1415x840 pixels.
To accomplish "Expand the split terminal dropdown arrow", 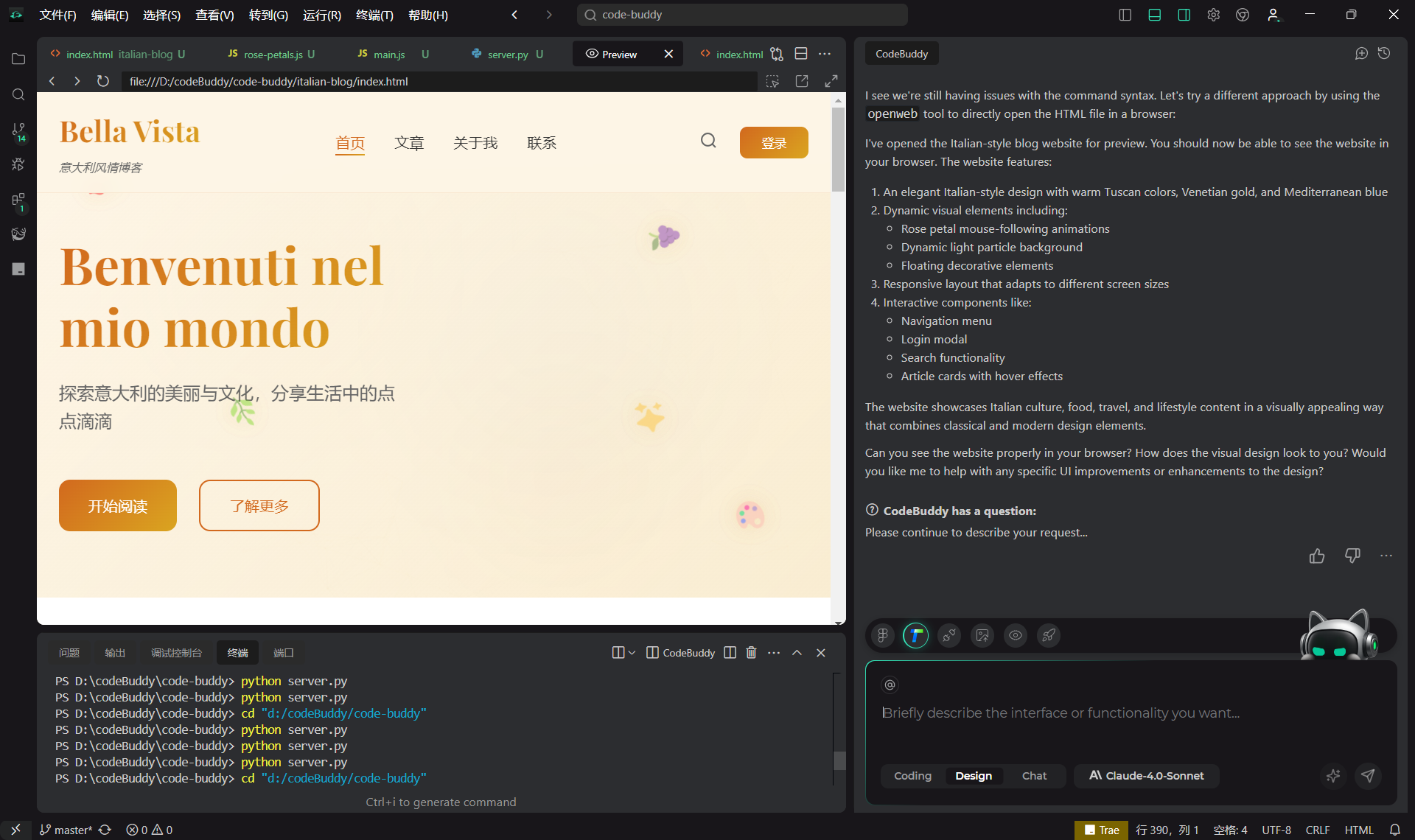I will (x=632, y=653).
